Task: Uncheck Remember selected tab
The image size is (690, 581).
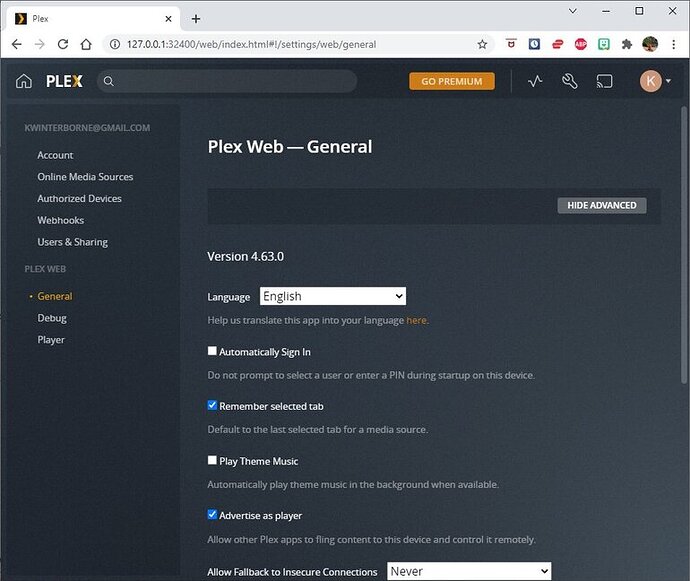Action: point(212,405)
